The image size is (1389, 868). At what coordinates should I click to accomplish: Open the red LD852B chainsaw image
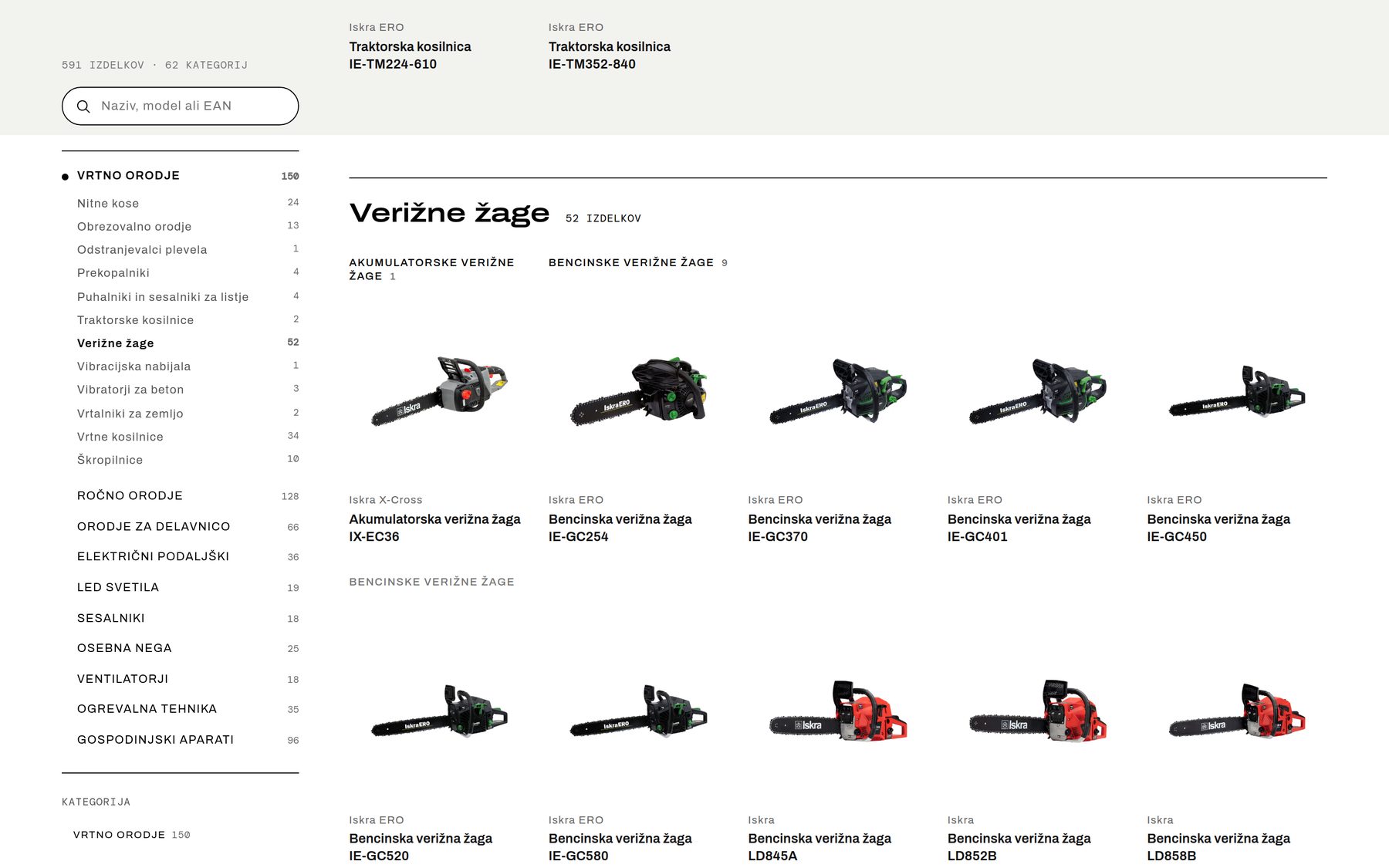point(1038,711)
